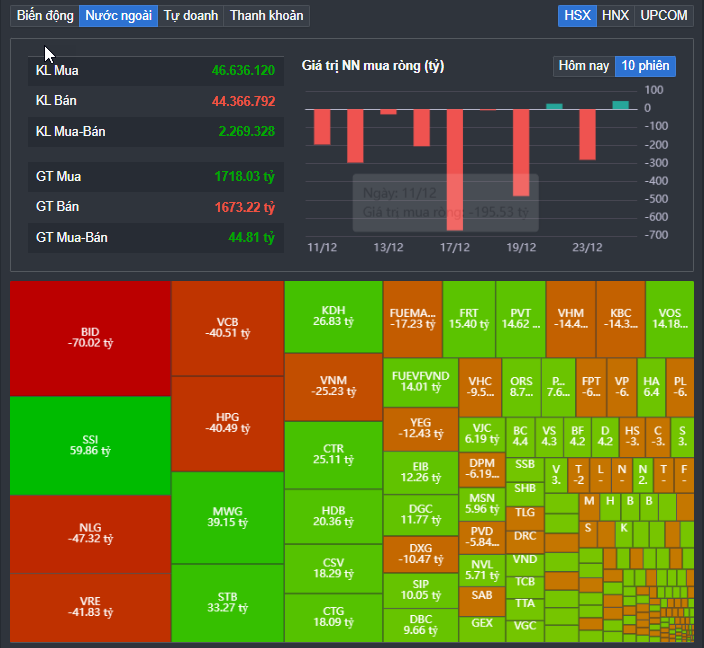This screenshot has width=704, height=648.
Task: Click the TCB treemap tile
Action: coord(525,586)
